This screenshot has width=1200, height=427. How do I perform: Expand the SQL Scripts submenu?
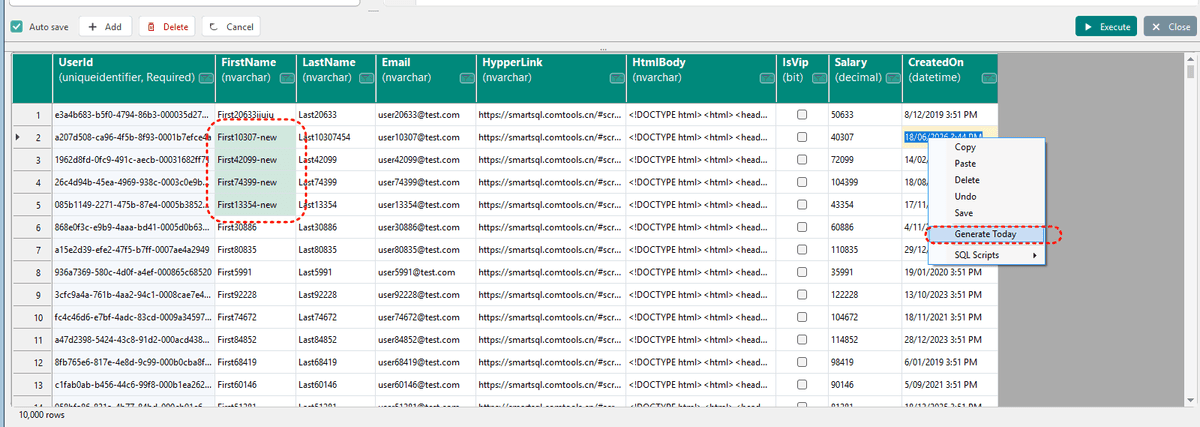[986, 256]
